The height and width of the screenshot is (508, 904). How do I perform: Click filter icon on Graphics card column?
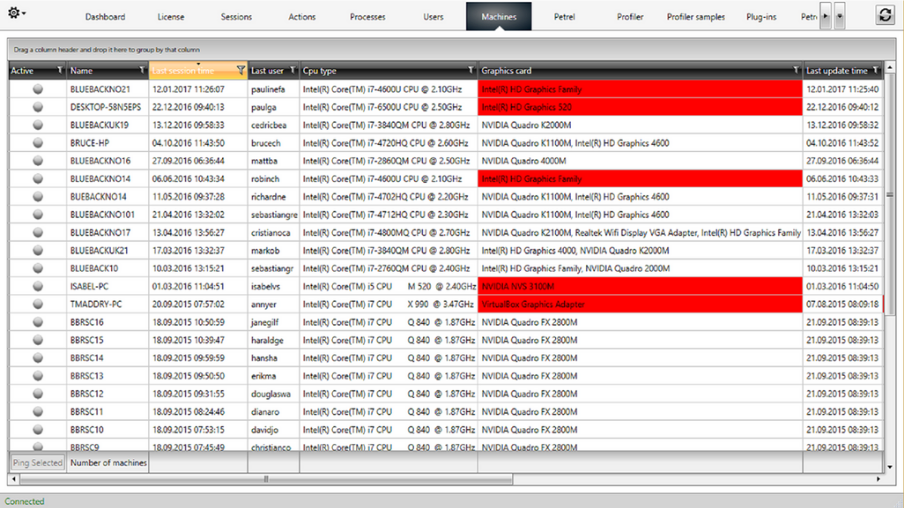pyautogui.click(x=796, y=70)
